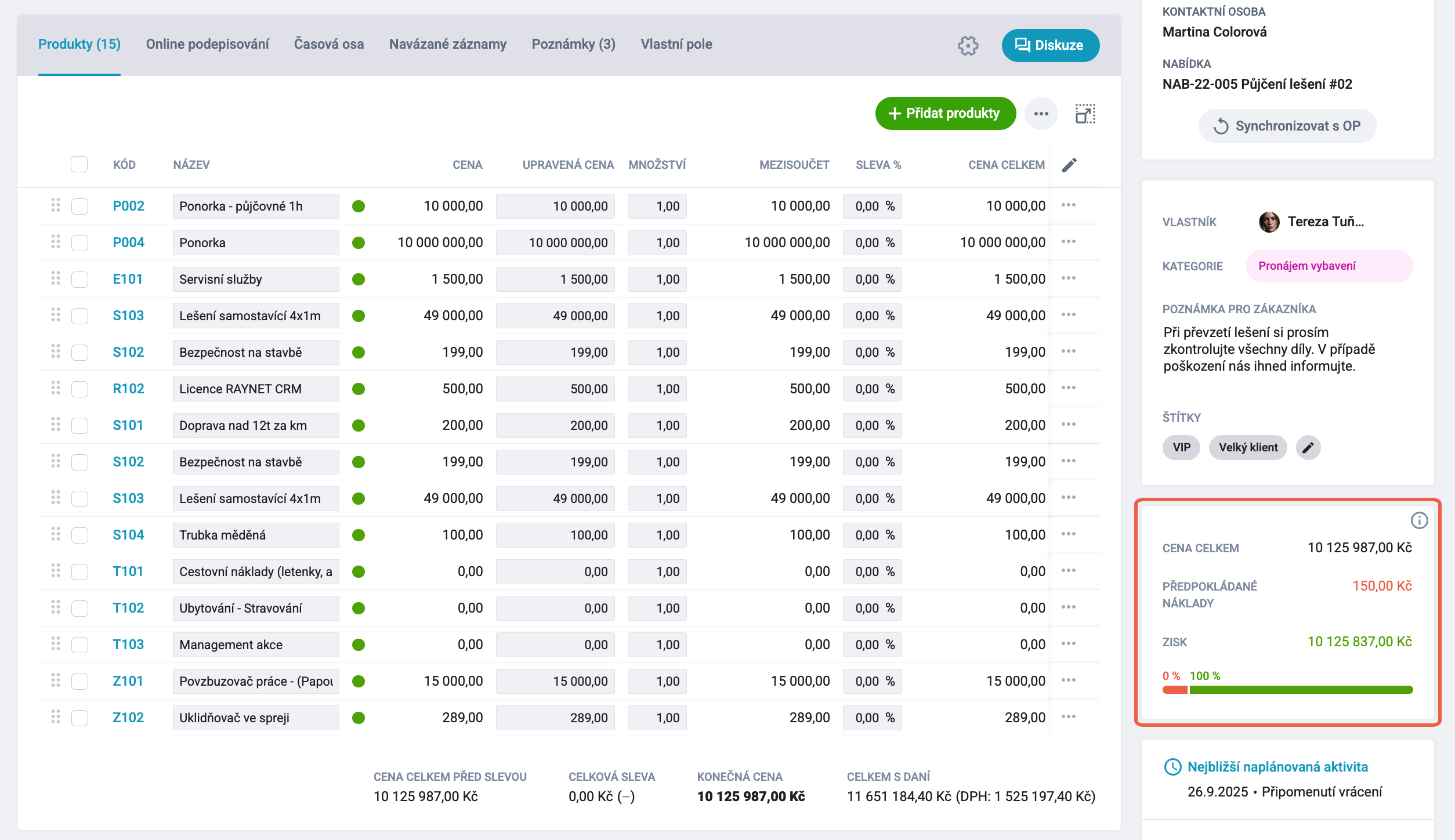Image resolution: width=1455 pixels, height=840 pixels.
Task: Open the settings gear icon beside Diskuze
Action: (x=968, y=45)
